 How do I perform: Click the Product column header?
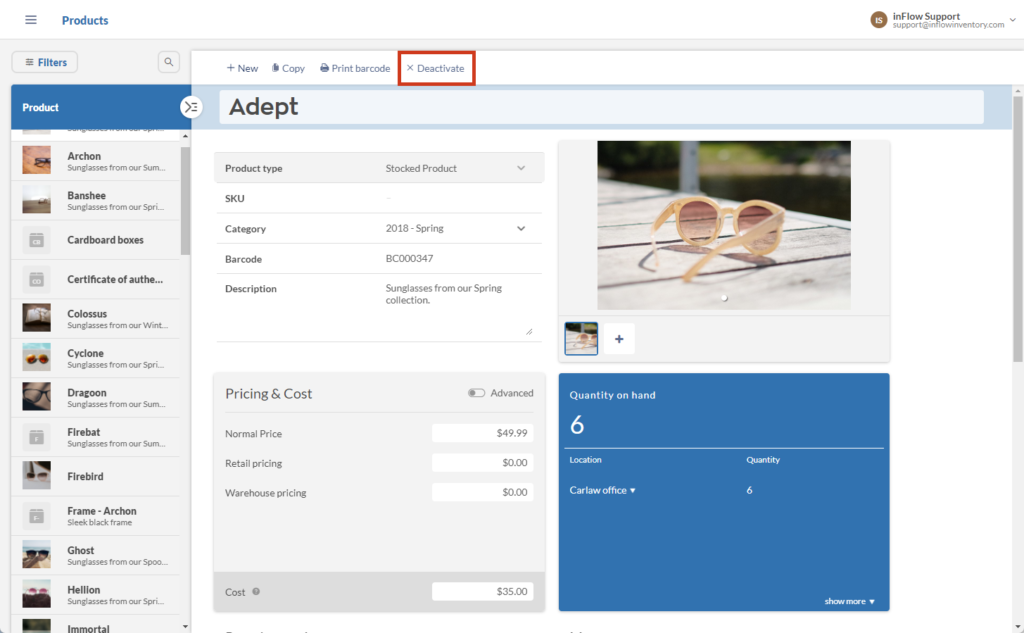click(40, 107)
